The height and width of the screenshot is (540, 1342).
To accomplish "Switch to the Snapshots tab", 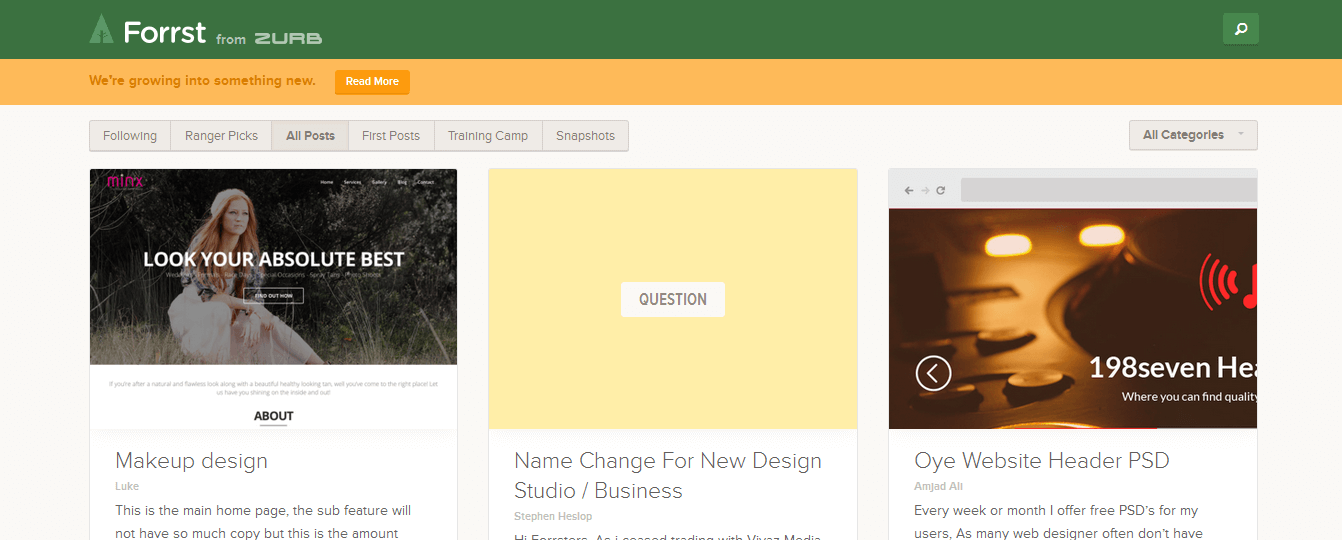I will point(585,136).
